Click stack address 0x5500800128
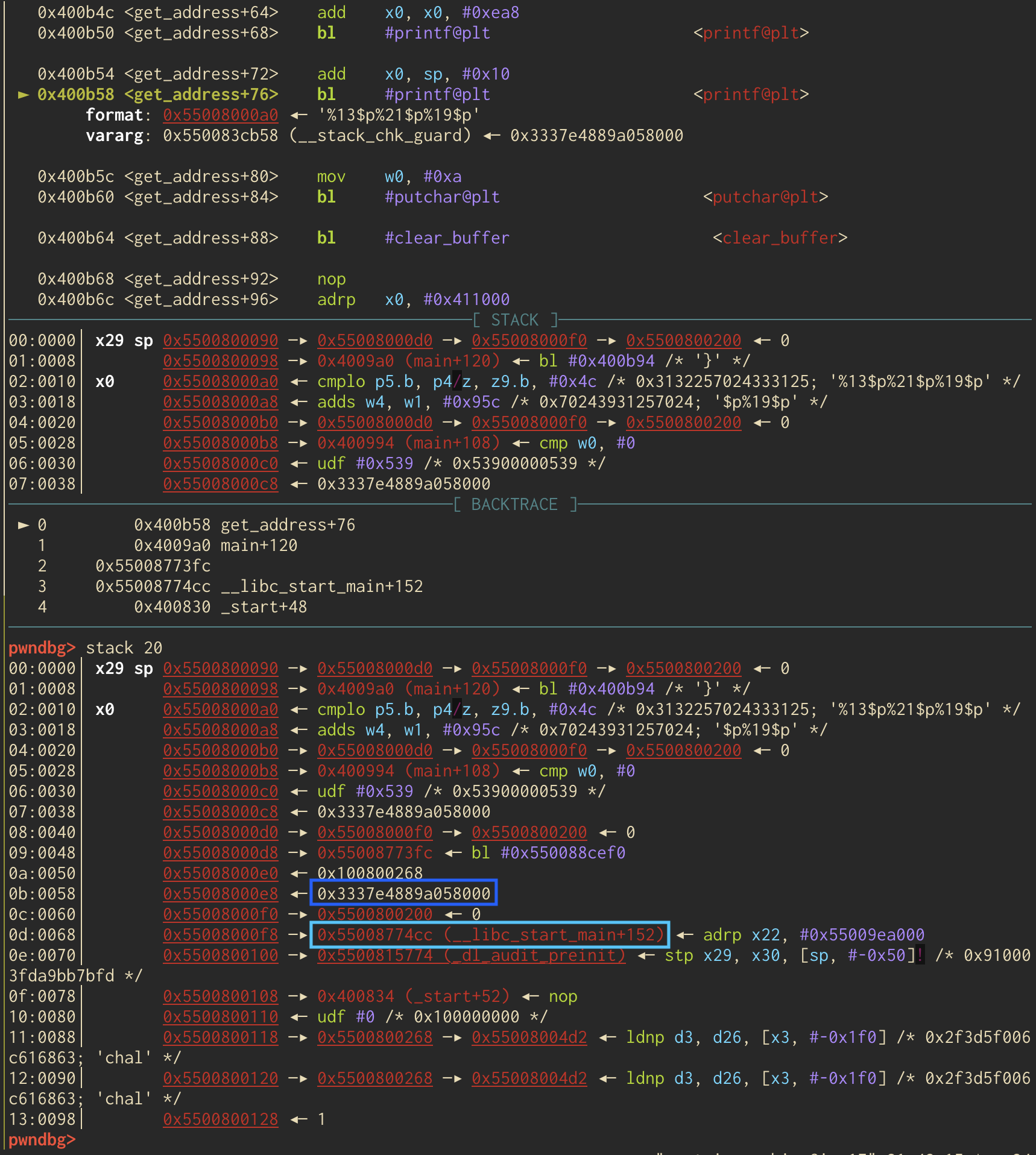The image size is (1036, 1155). click(220, 1119)
